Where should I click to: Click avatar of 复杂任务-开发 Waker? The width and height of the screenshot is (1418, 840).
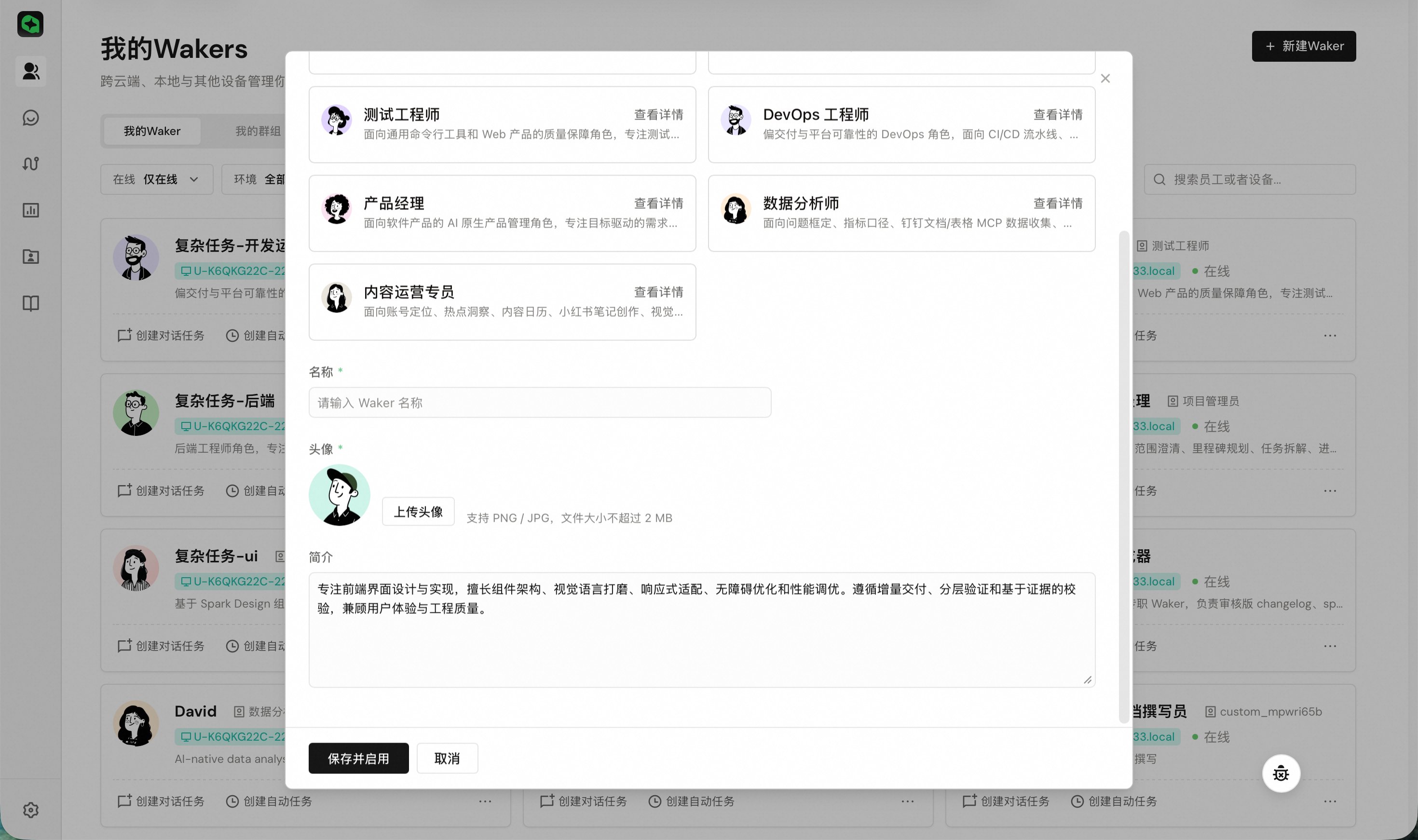coord(136,257)
